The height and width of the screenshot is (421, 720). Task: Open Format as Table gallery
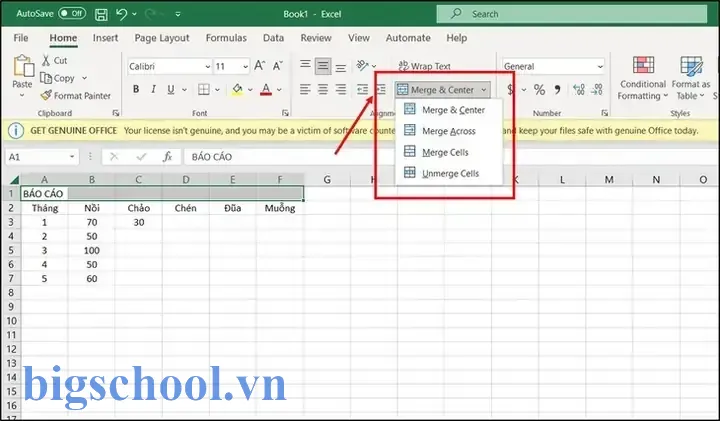click(691, 78)
